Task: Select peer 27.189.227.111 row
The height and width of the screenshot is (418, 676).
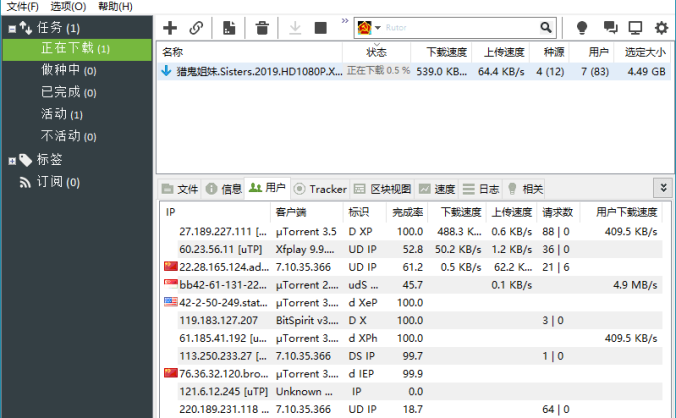Action: click(412, 231)
